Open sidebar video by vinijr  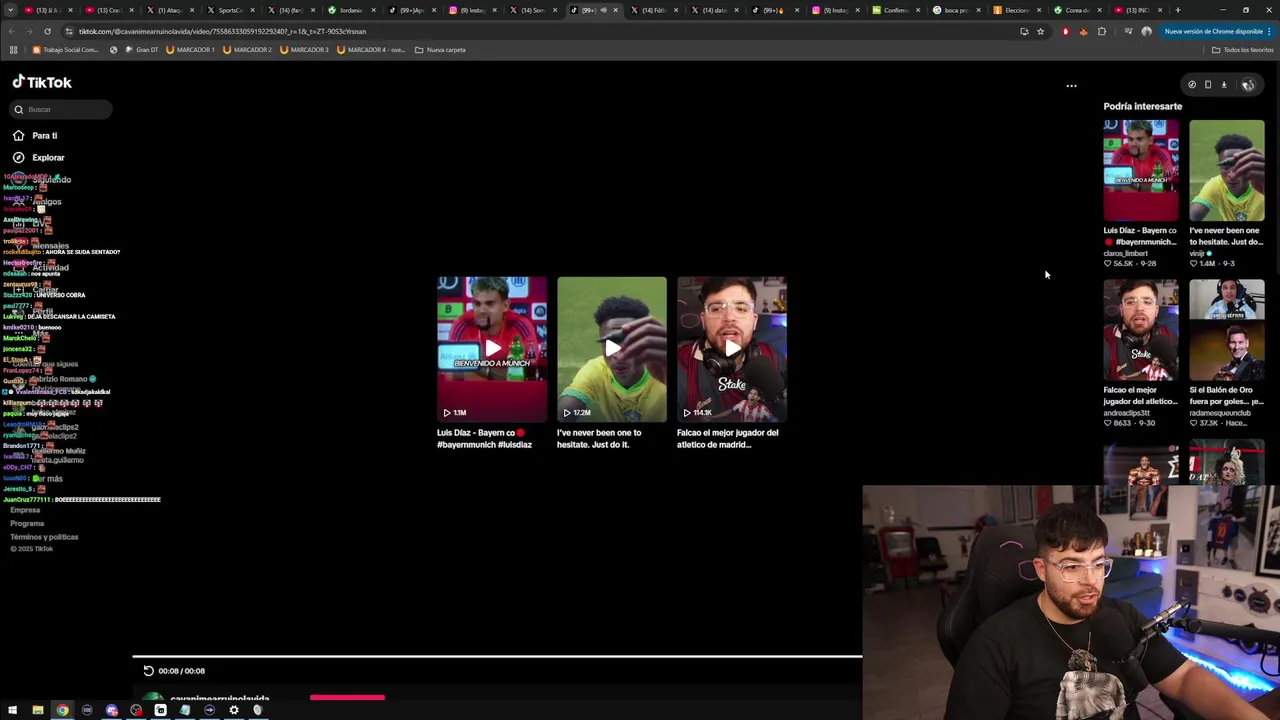1227,170
